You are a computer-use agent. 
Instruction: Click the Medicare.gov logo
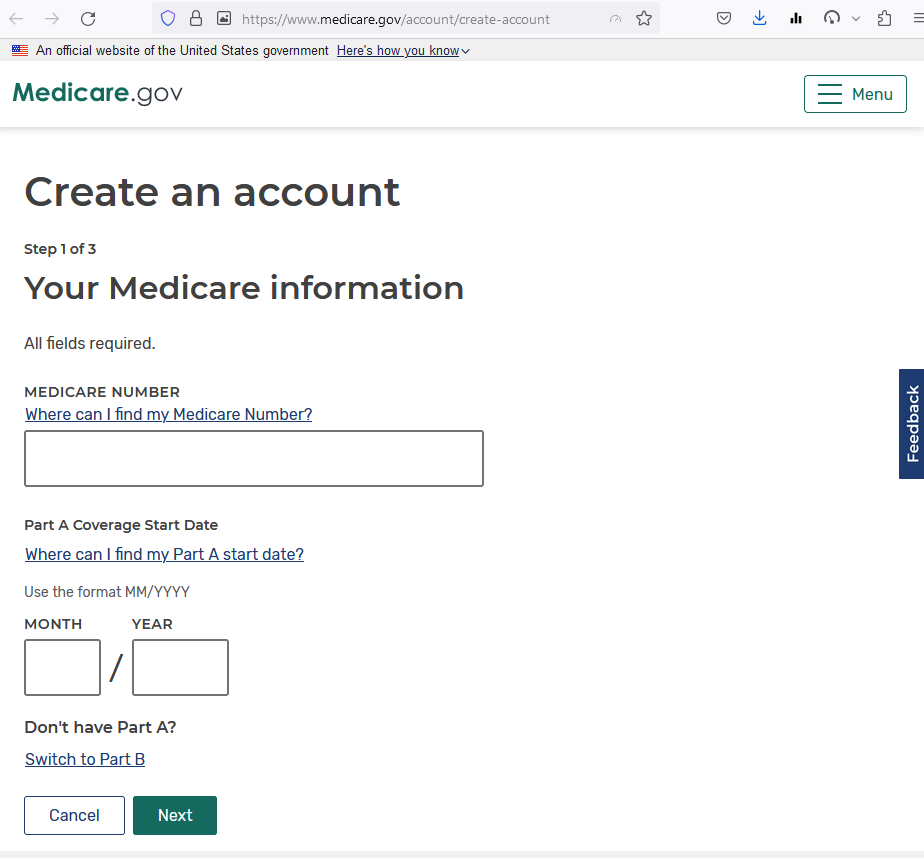pyautogui.click(x=97, y=93)
